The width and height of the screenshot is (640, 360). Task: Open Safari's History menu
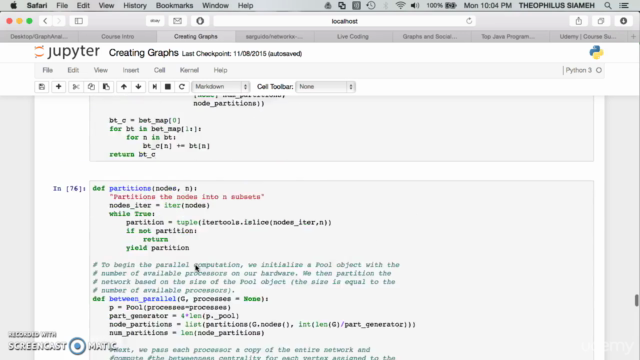click(x=135, y=5)
